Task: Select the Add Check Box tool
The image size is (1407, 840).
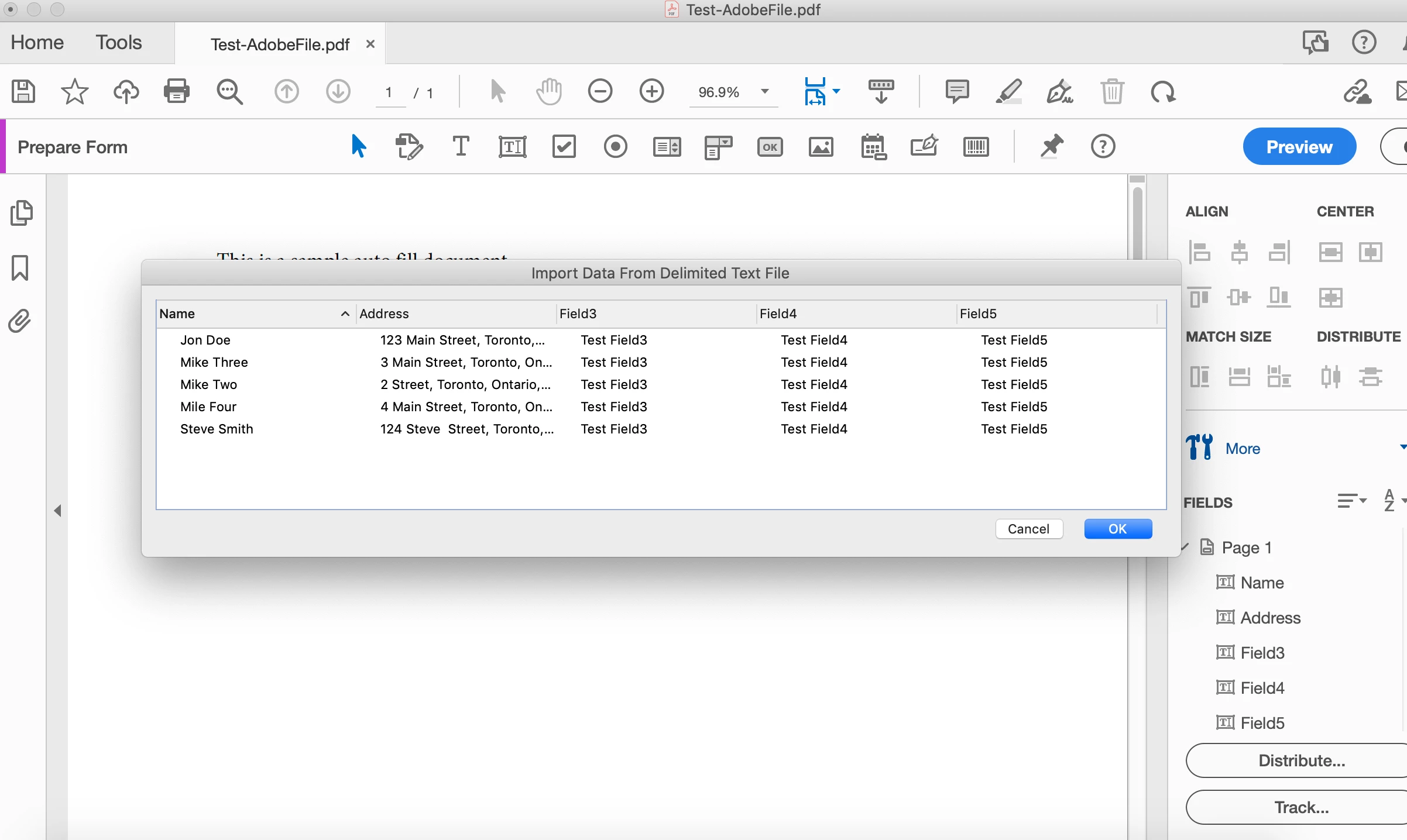Action: pos(564,147)
